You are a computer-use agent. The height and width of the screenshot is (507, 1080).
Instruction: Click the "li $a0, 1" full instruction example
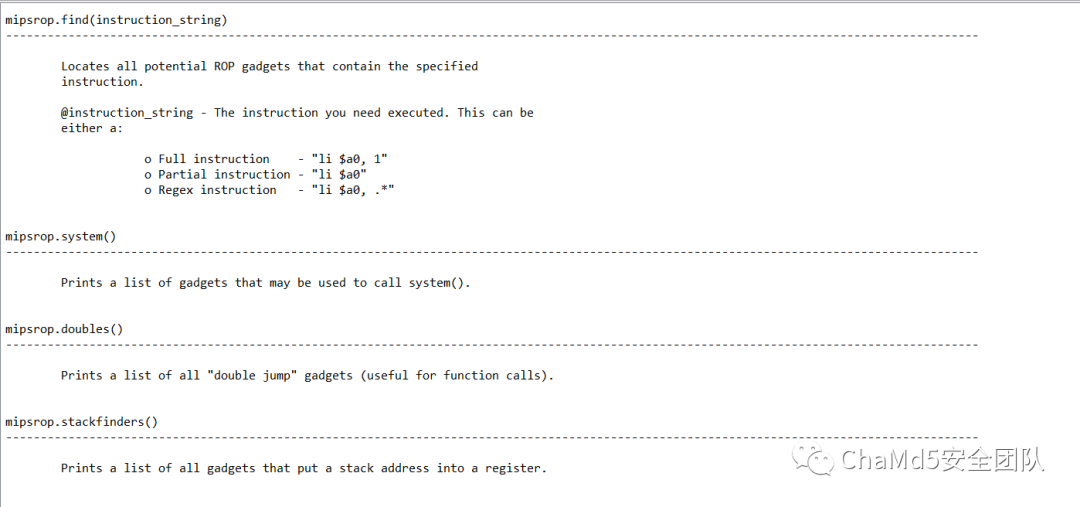349,159
